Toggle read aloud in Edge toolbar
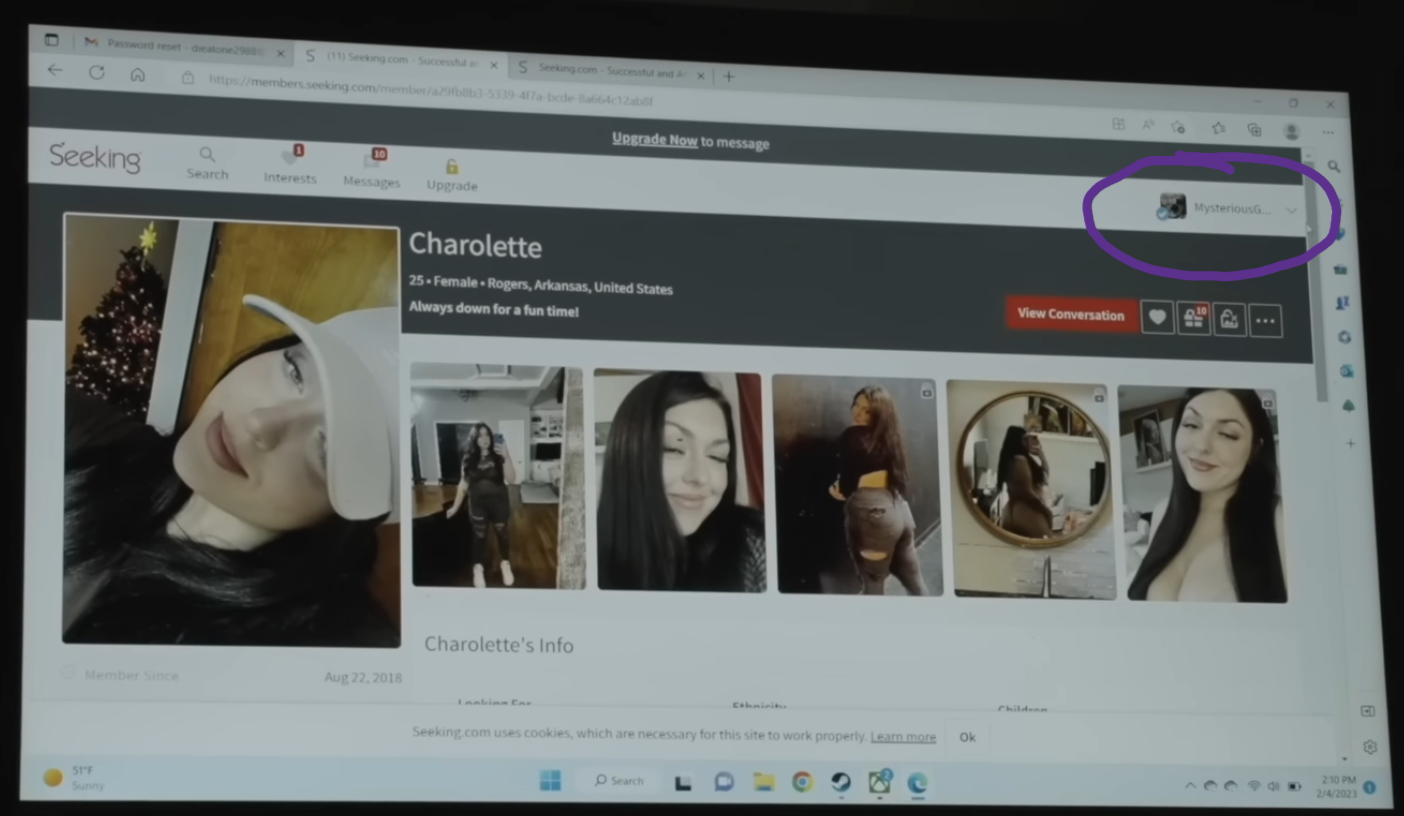This screenshot has width=1404, height=816. point(1147,125)
